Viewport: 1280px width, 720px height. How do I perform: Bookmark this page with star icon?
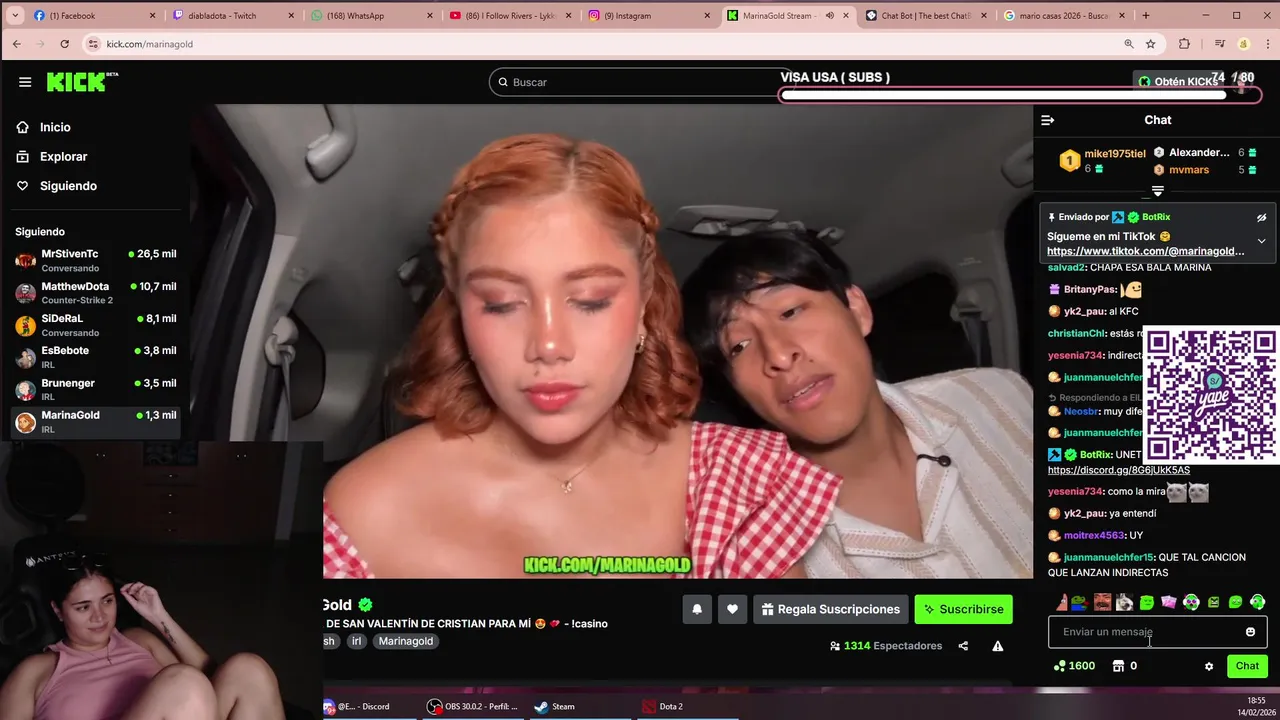pyautogui.click(x=1151, y=44)
